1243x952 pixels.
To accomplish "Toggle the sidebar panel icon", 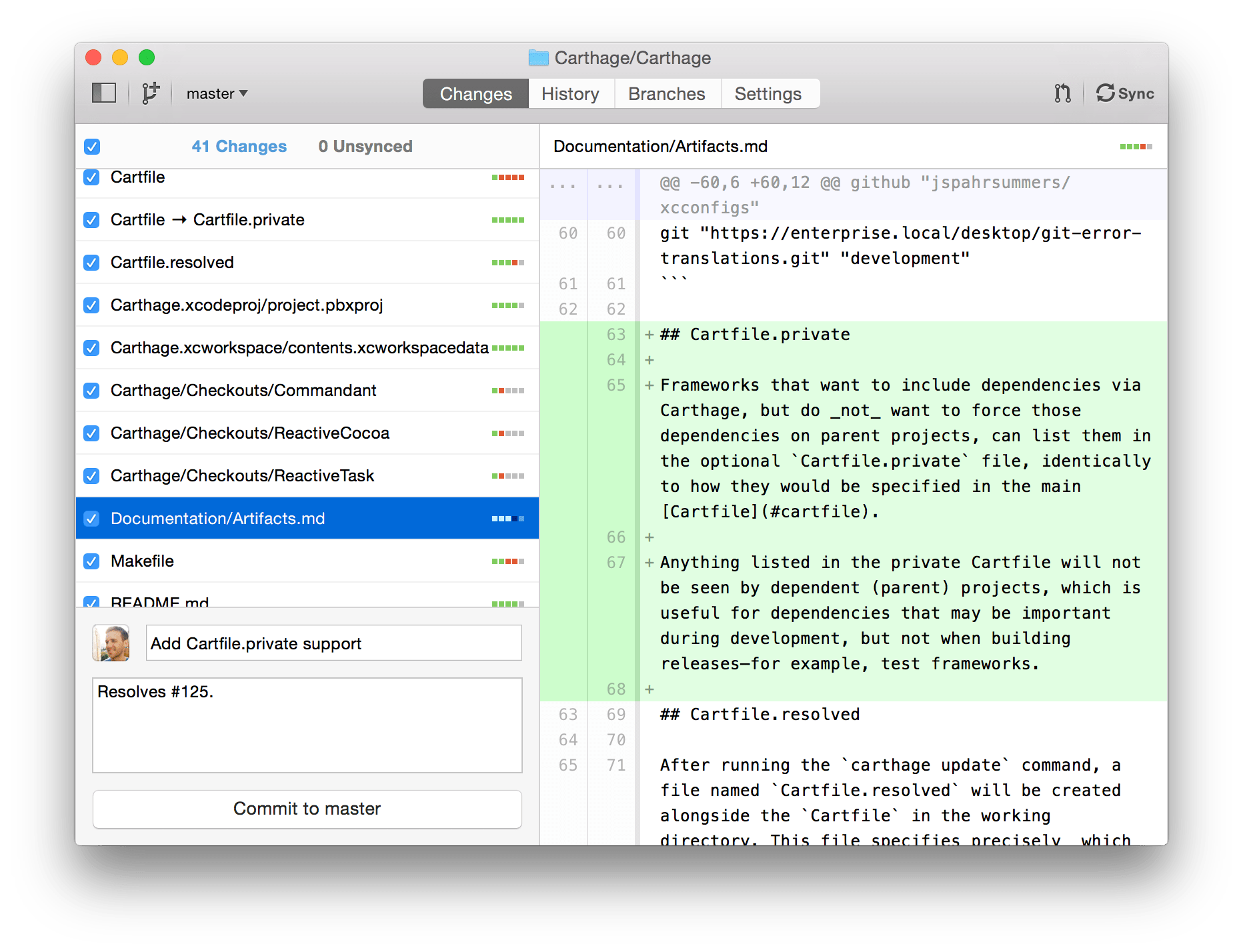I will tap(104, 93).
